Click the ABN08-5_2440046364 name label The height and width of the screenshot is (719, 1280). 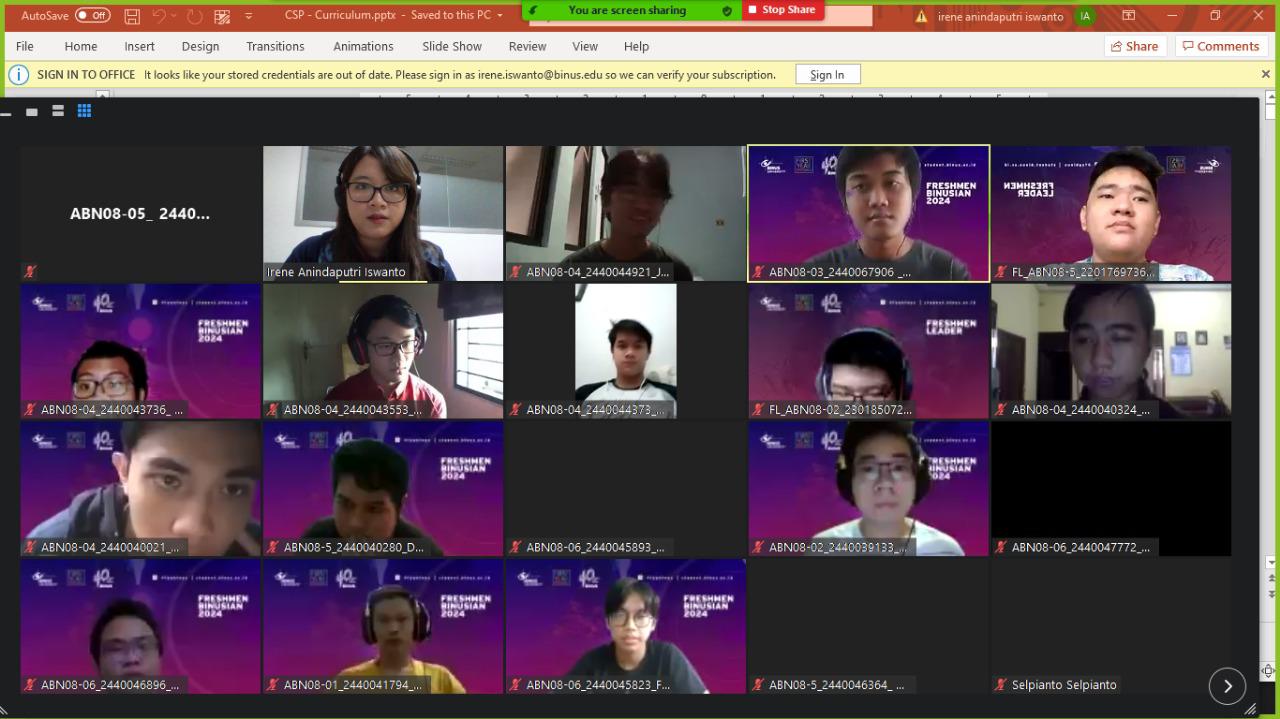click(836, 685)
